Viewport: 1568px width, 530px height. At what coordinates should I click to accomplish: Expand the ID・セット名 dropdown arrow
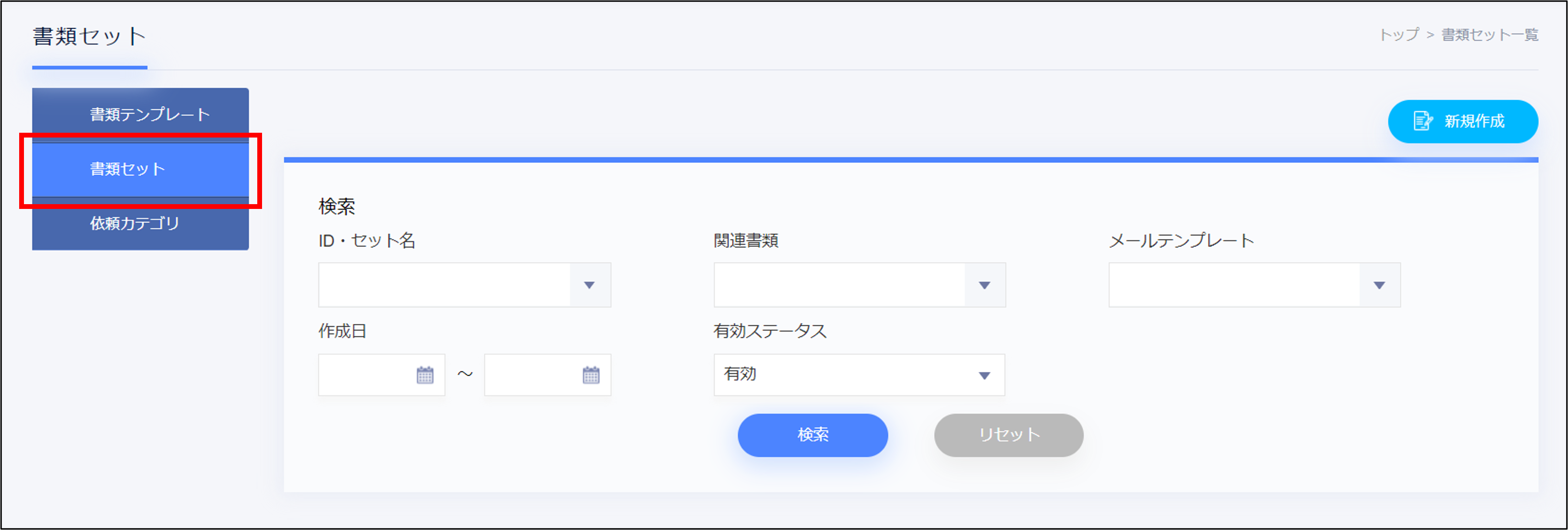click(x=589, y=285)
